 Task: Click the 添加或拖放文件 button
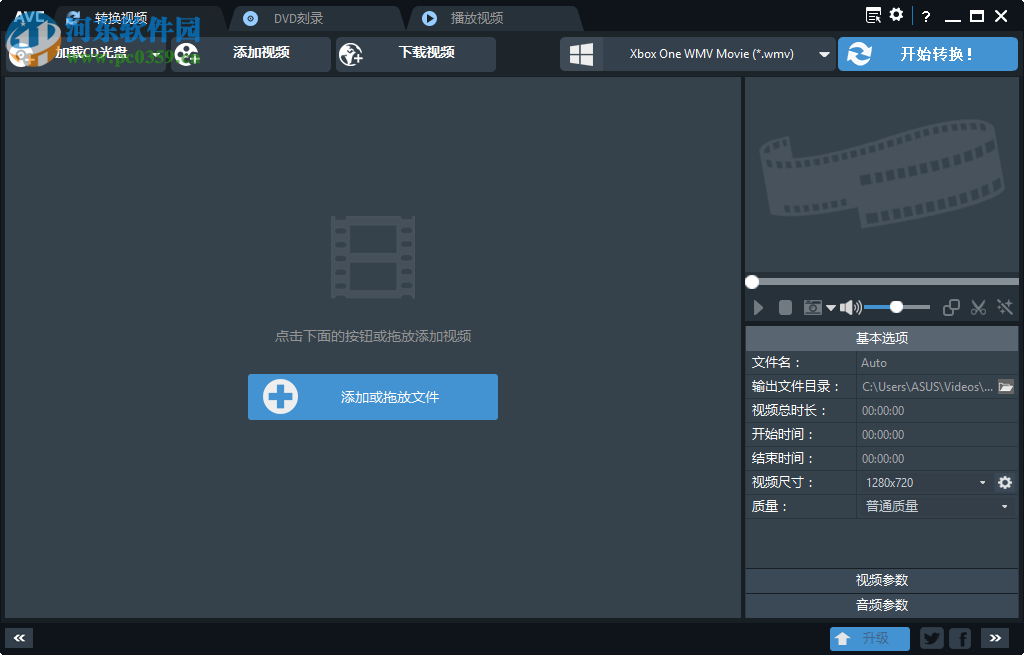click(x=372, y=397)
